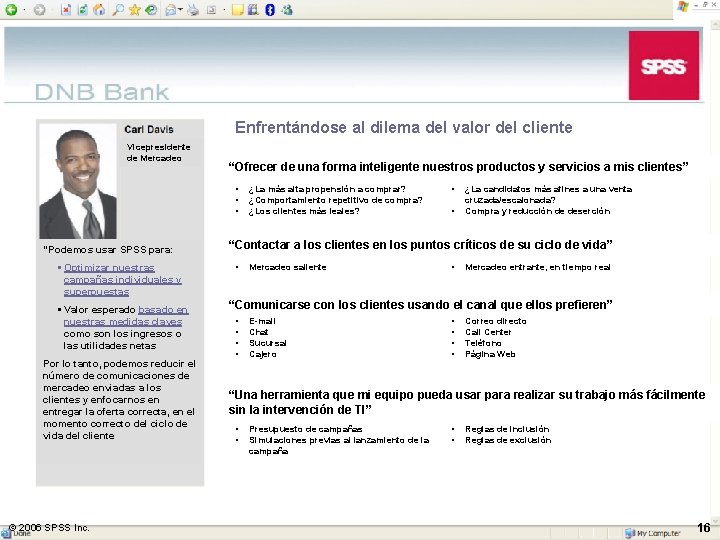Image resolution: width=720 pixels, height=540 pixels.
Task: Click the Windows flag logo
Action: point(683,6)
